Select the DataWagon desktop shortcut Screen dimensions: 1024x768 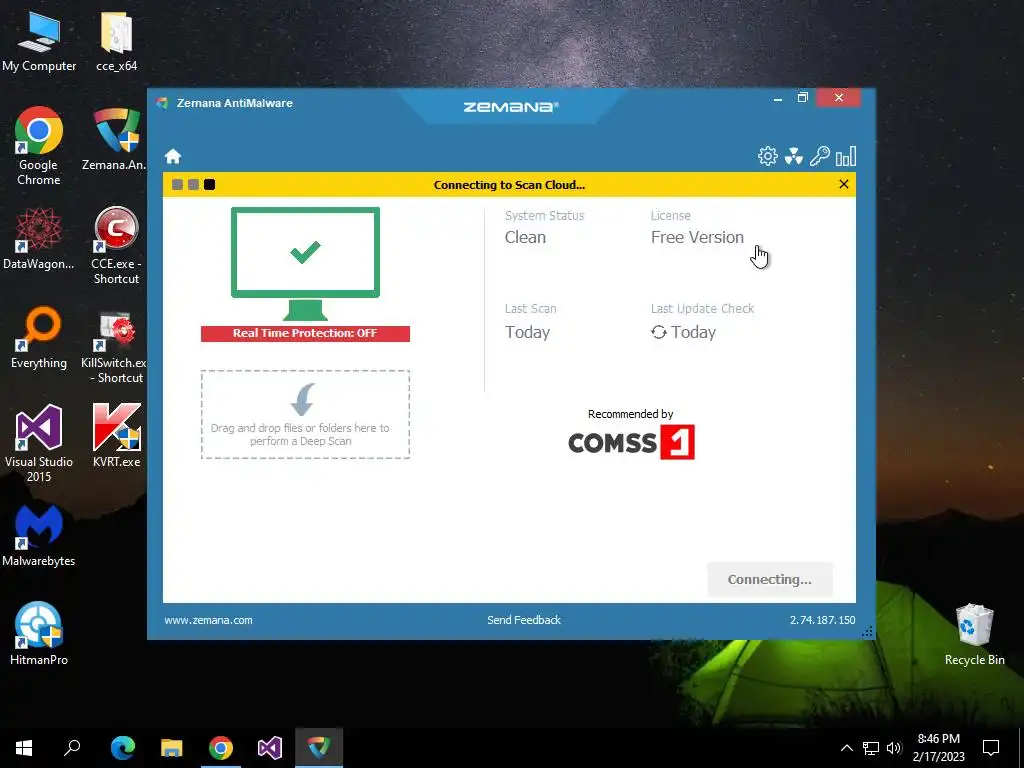point(39,238)
